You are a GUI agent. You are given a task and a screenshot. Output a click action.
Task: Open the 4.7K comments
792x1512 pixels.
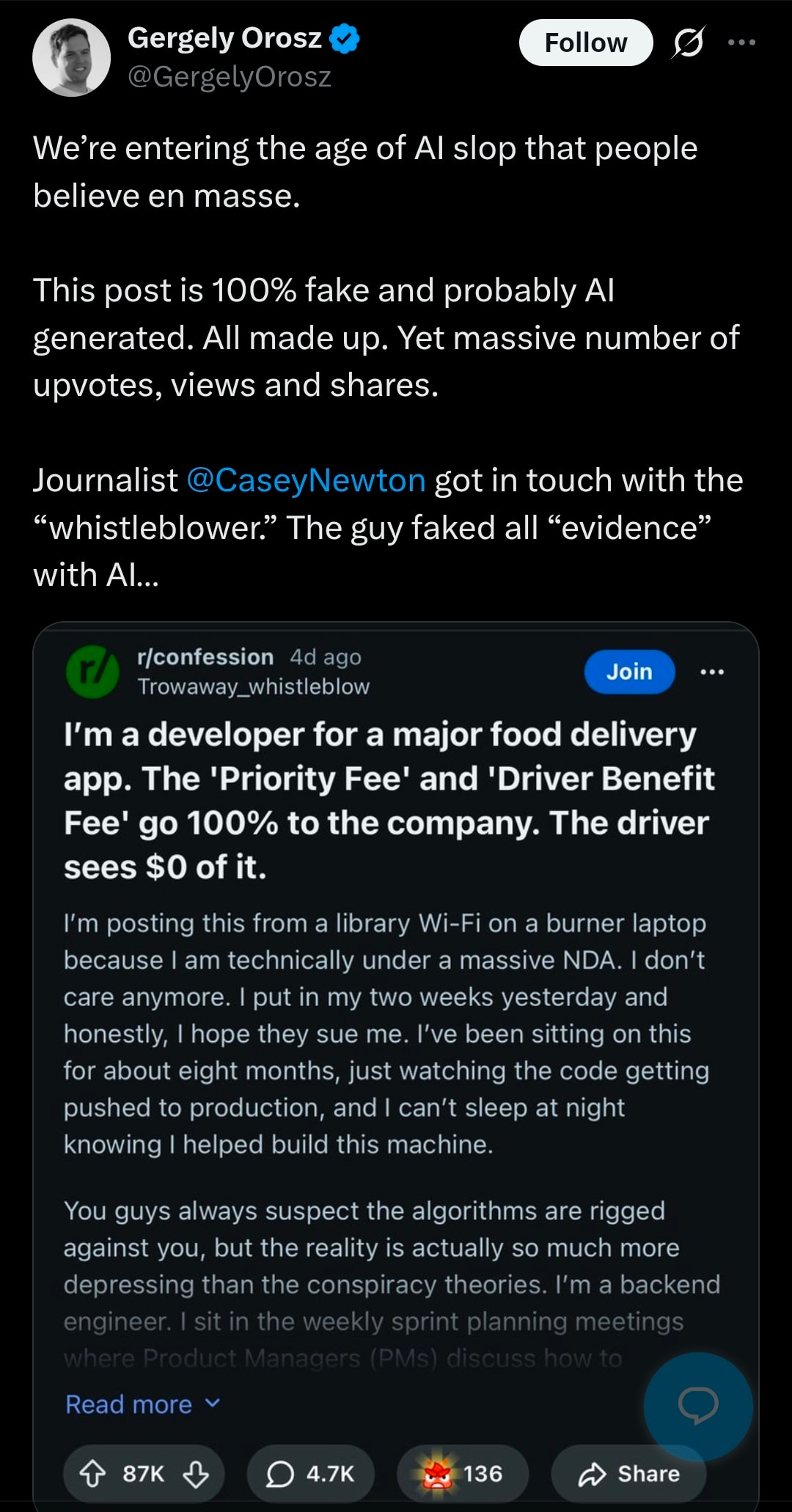pos(311,1474)
